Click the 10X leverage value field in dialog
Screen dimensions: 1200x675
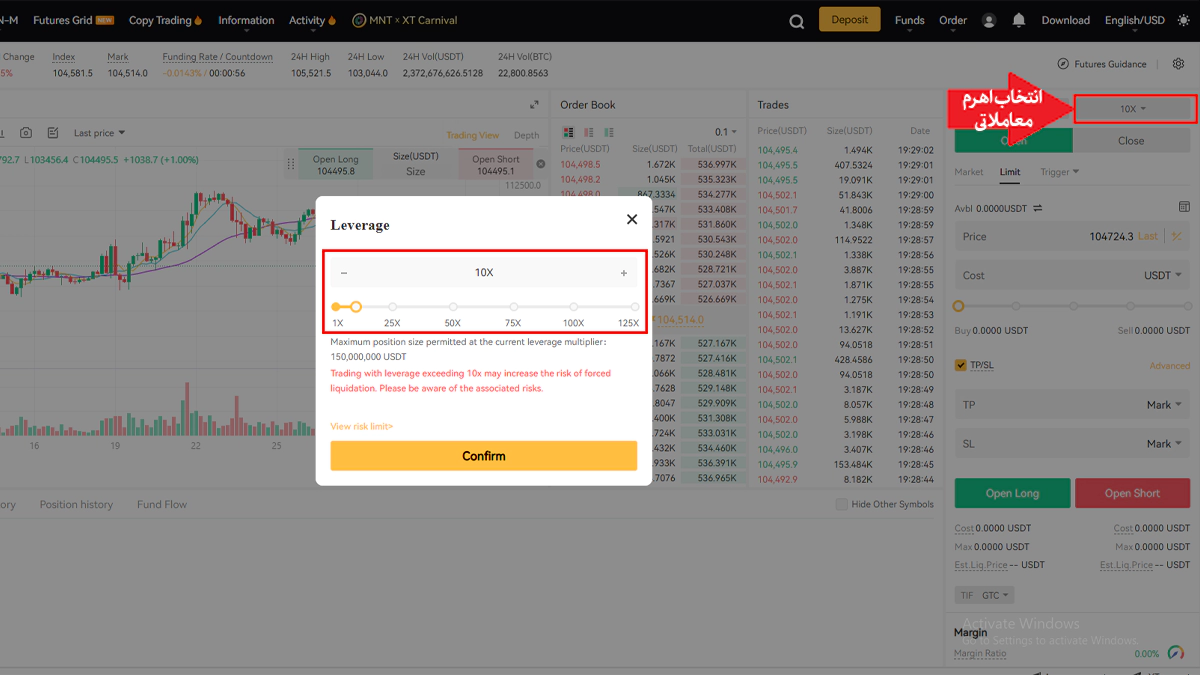click(484, 273)
